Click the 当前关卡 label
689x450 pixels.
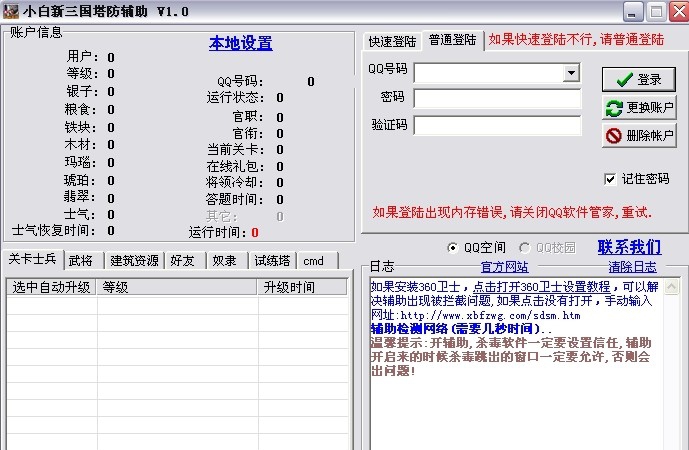[236, 149]
